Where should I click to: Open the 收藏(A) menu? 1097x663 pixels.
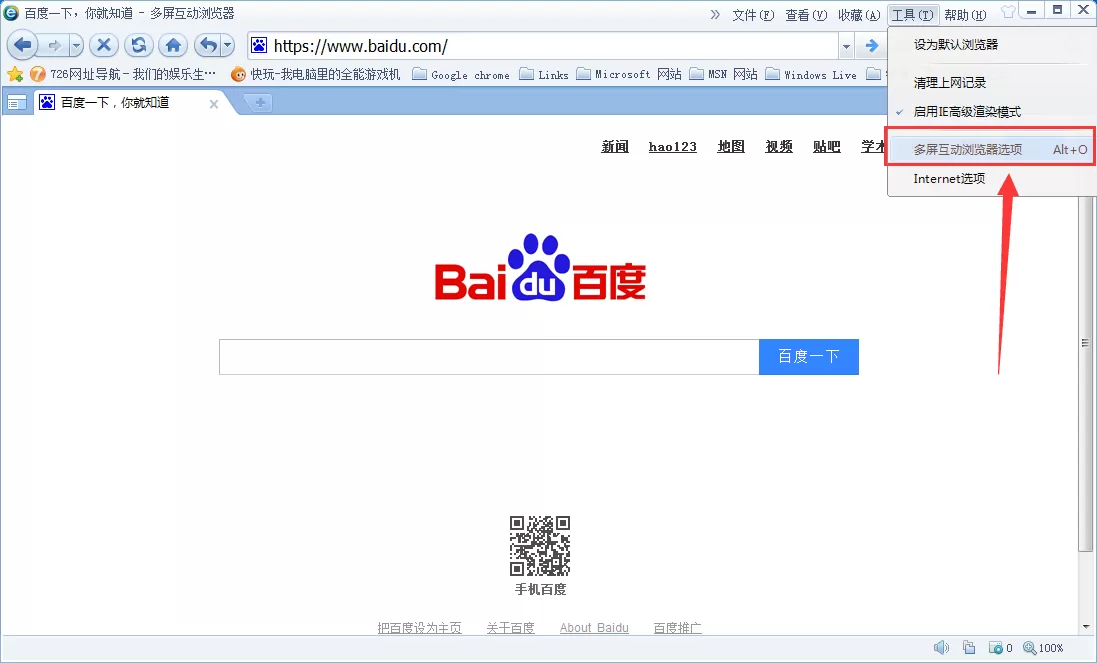tap(859, 15)
